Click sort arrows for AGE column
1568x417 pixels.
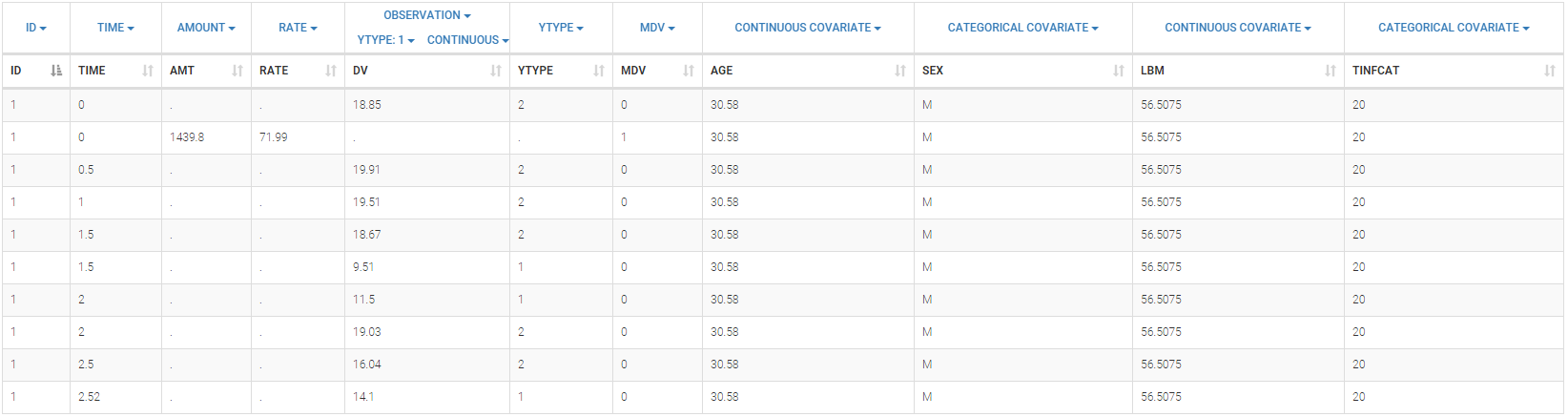tap(900, 71)
